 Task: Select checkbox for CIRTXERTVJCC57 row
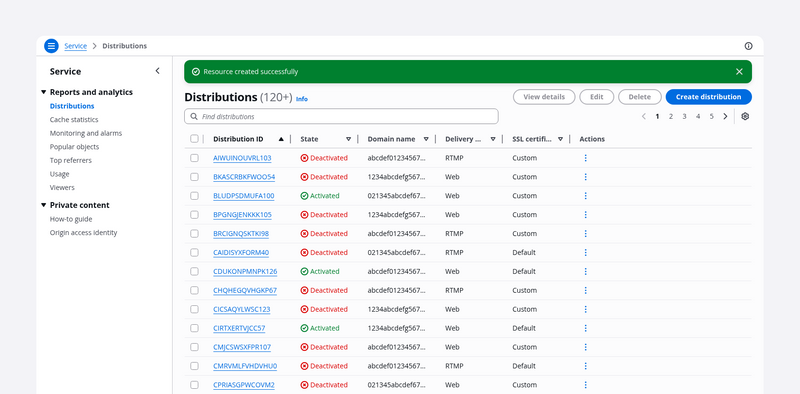[x=194, y=328]
